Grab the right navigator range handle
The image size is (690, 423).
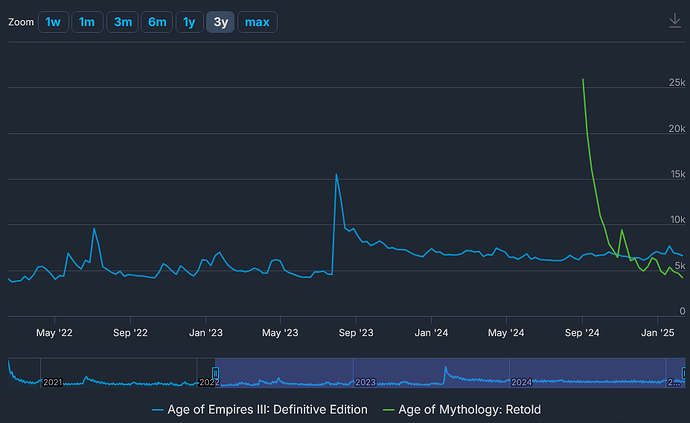pos(684,373)
